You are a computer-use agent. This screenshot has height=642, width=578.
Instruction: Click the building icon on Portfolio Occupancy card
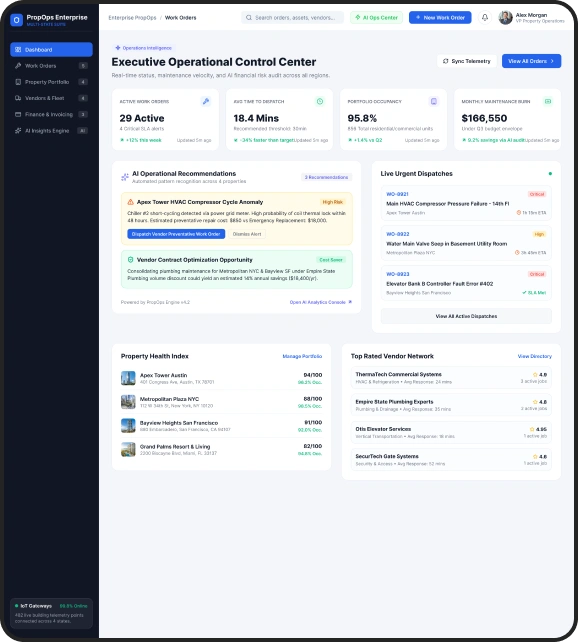tap(434, 101)
